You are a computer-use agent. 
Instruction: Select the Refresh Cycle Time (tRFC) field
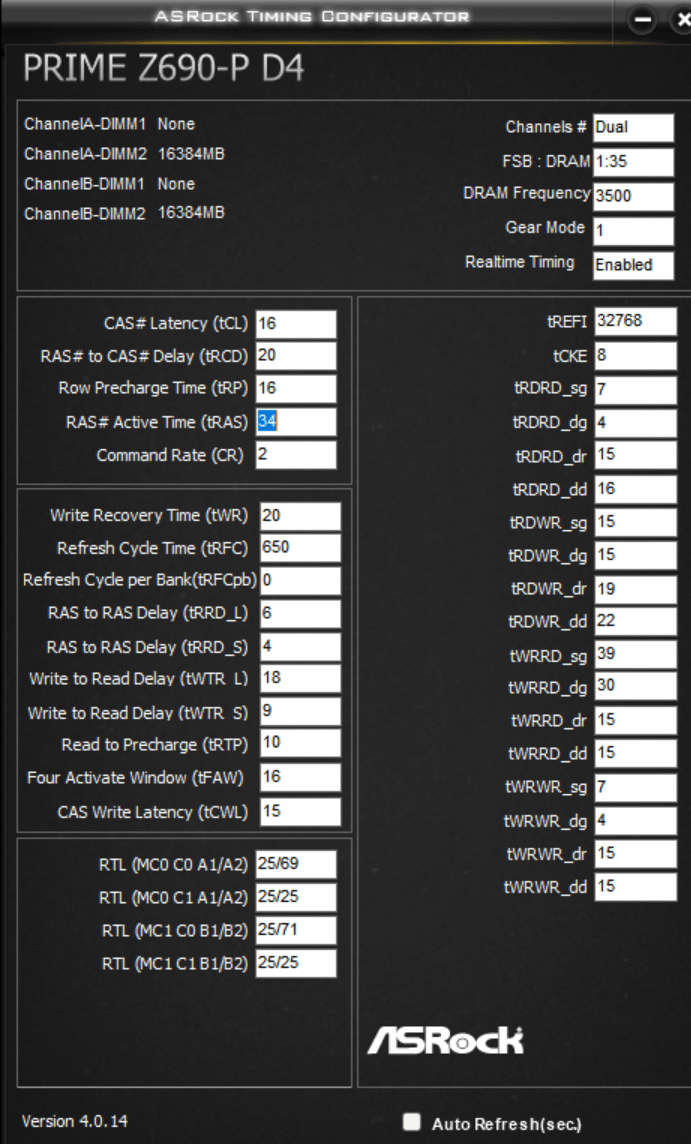301,548
